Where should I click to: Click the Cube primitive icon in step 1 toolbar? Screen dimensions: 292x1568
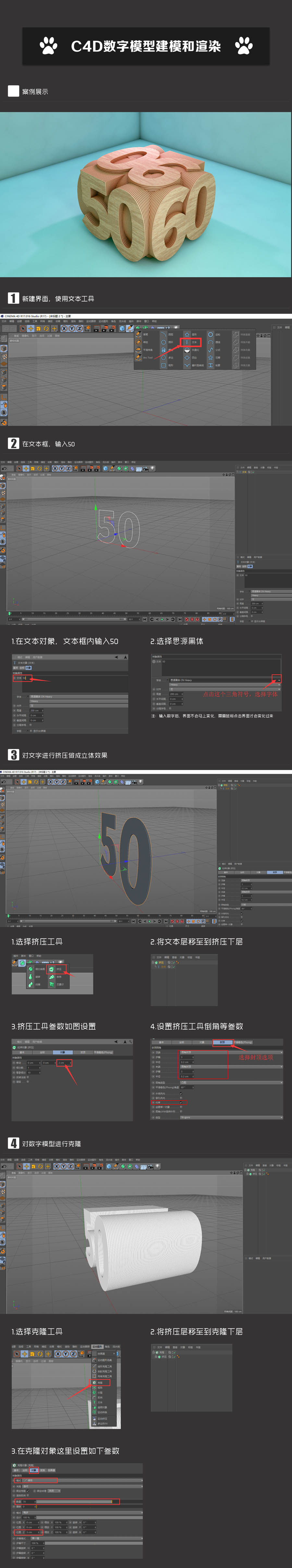pos(122,328)
